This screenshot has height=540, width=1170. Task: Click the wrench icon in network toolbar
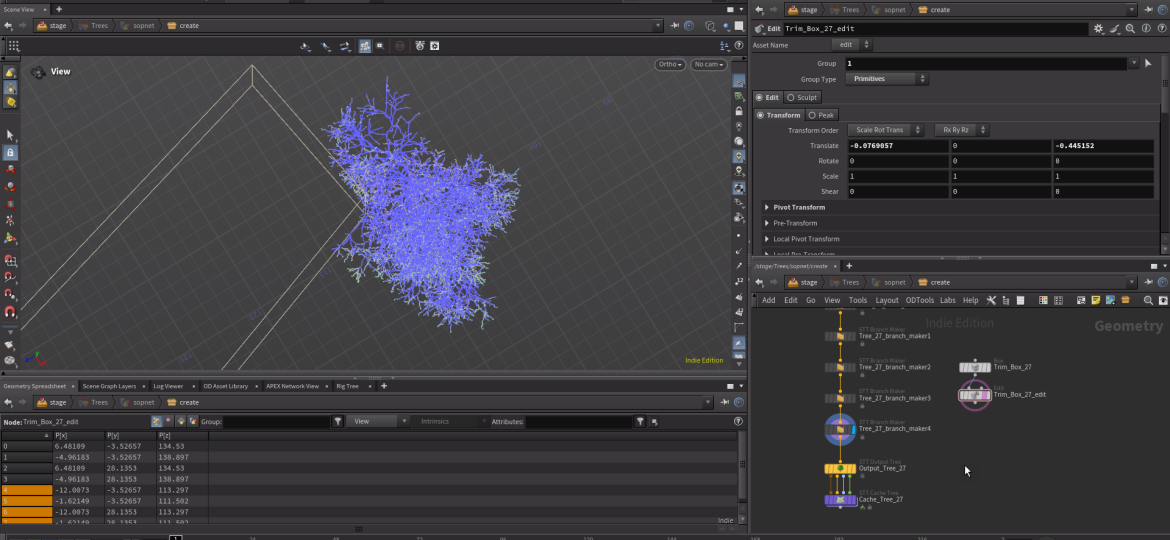coord(991,300)
